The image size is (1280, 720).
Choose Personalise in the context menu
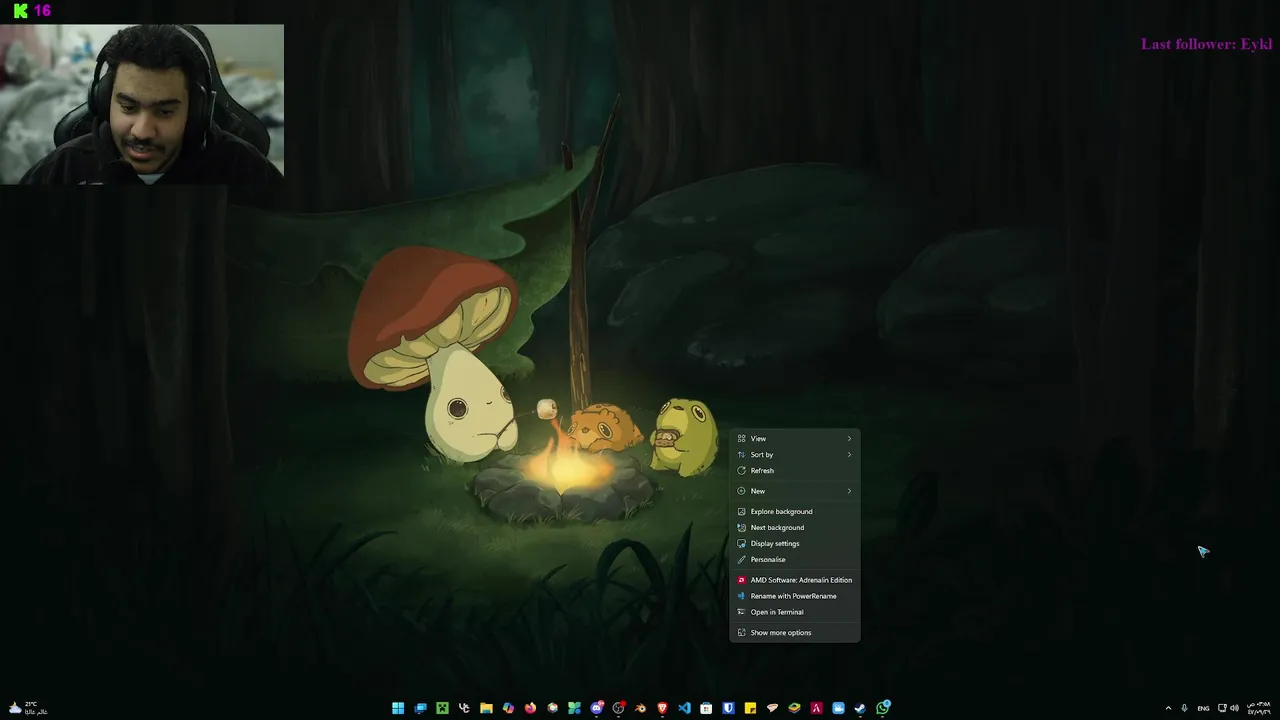tap(795, 559)
